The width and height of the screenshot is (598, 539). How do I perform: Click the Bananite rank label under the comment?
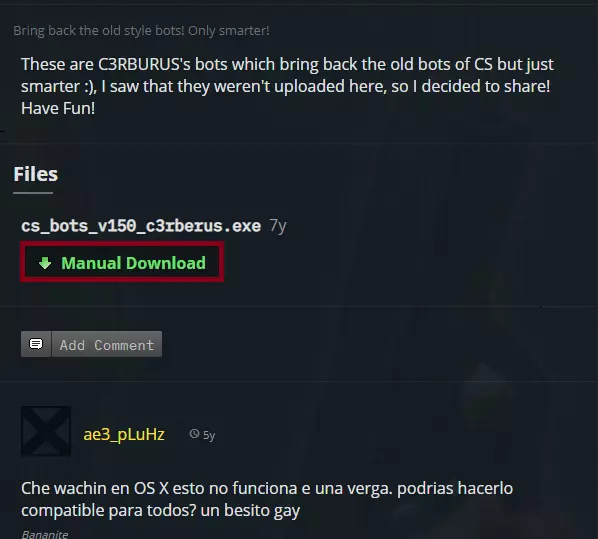[45, 534]
